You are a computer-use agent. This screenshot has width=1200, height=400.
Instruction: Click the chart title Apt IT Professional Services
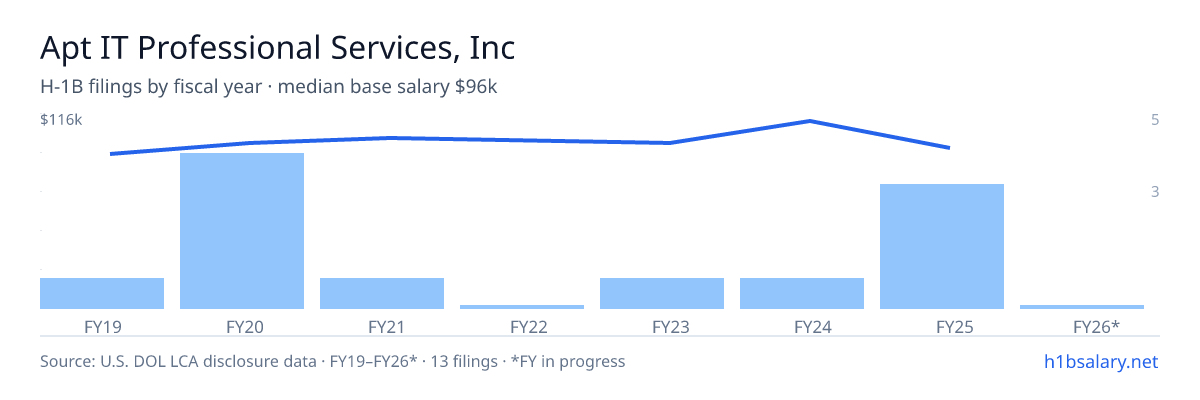tap(278, 47)
